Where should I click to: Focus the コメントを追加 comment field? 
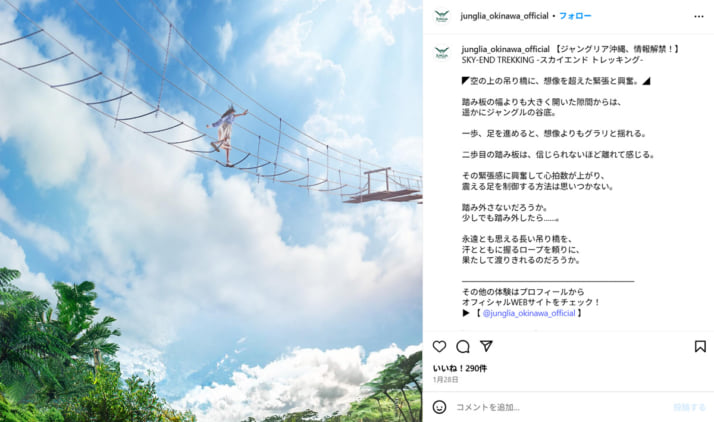(x=560, y=407)
